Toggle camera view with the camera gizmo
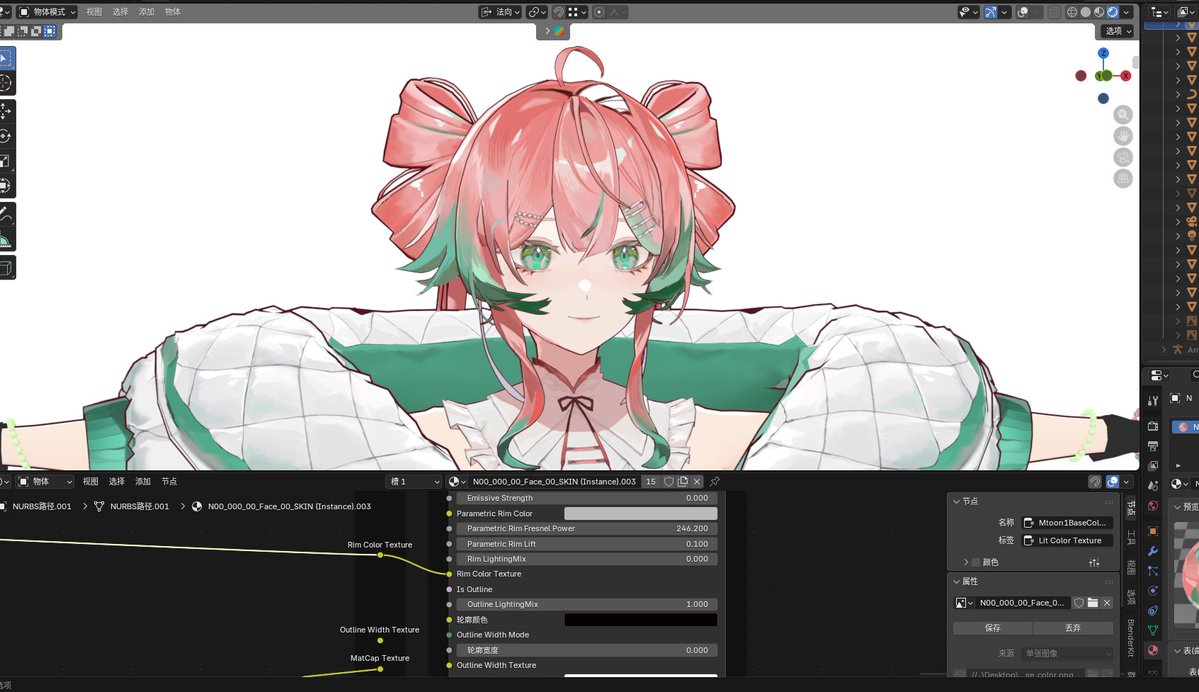The height and width of the screenshot is (692, 1199). (x=1123, y=158)
